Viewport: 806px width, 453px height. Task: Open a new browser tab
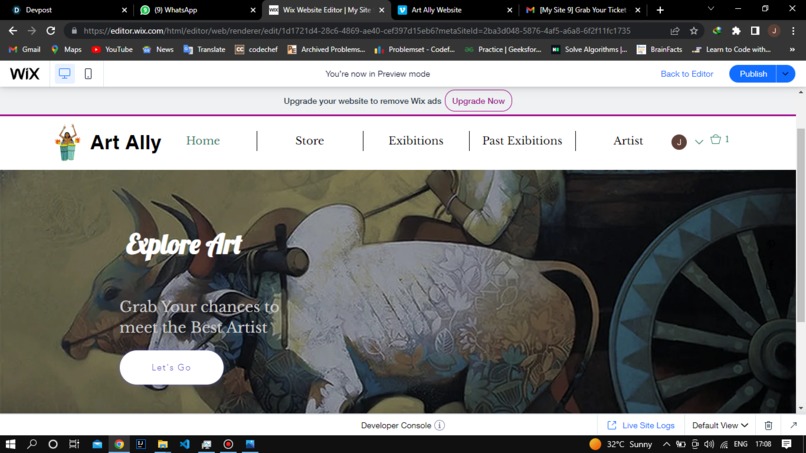coord(660,10)
